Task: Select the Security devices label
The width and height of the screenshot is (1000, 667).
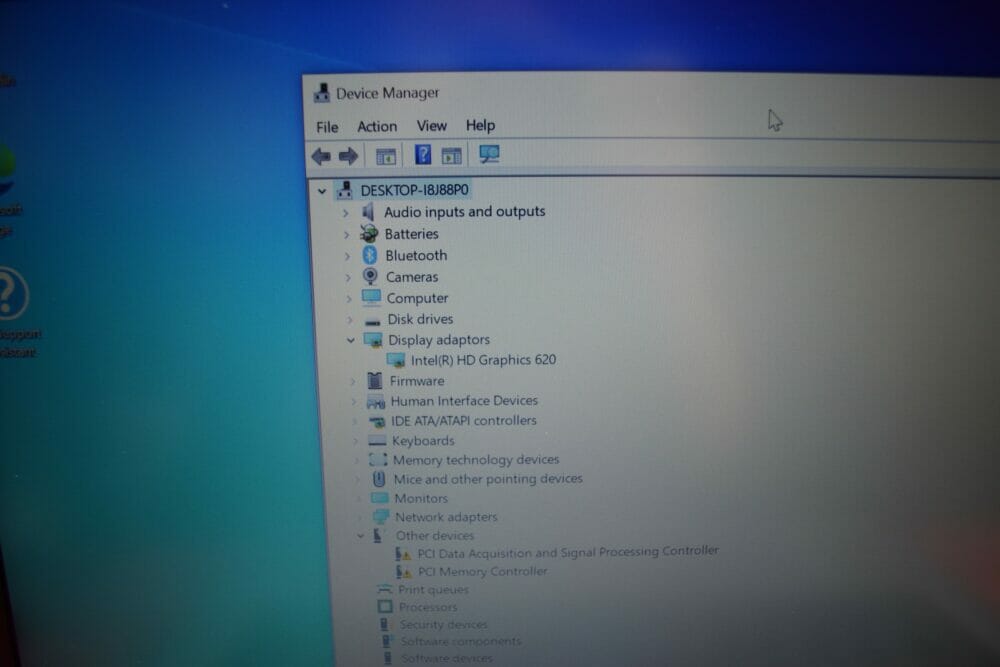Action: pyautogui.click(x=443, y=624)
